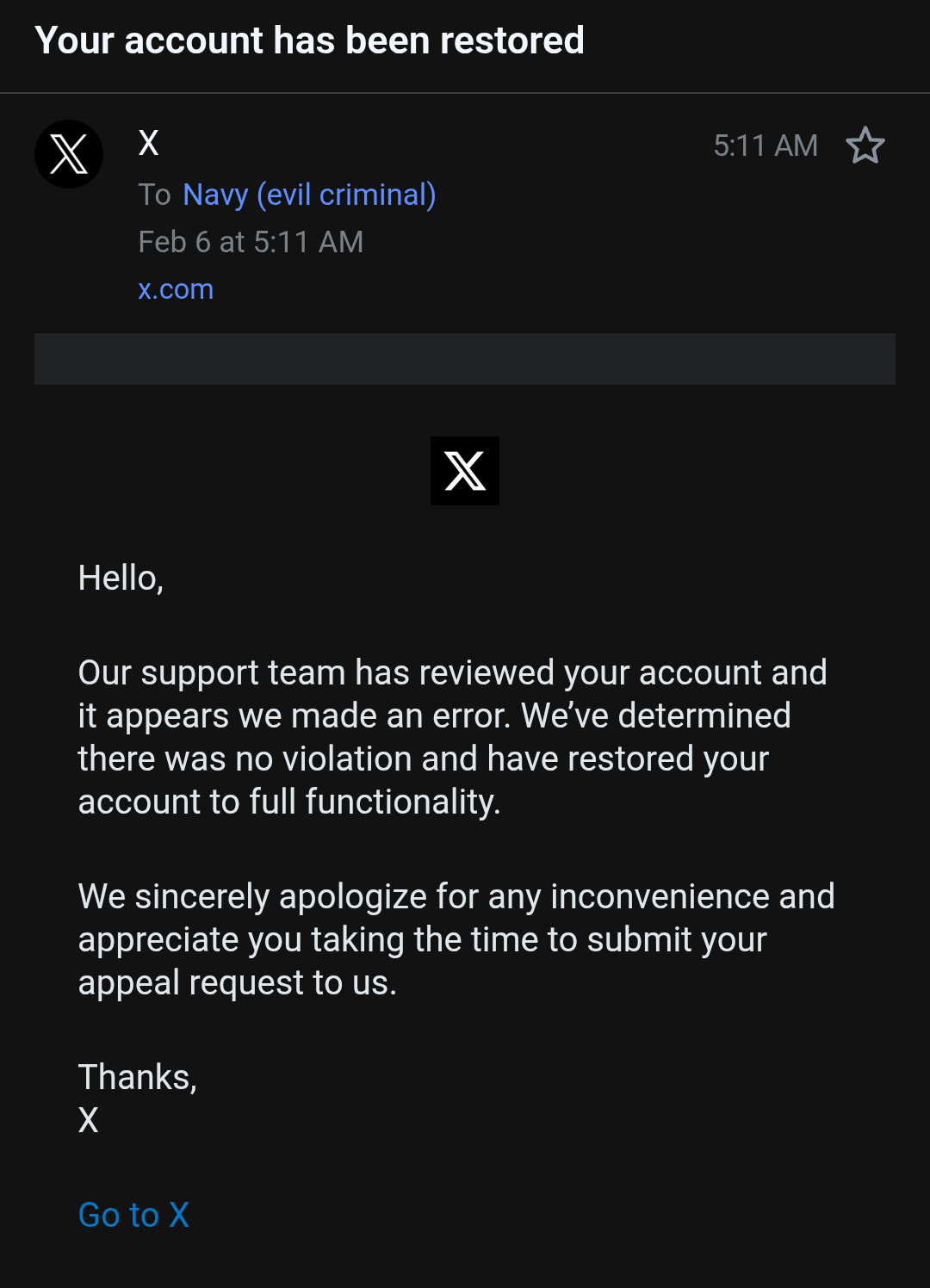Click the date 'Feb 6 at 5:11 AM'
930x1288 pixels.
(x=251, y=242)
